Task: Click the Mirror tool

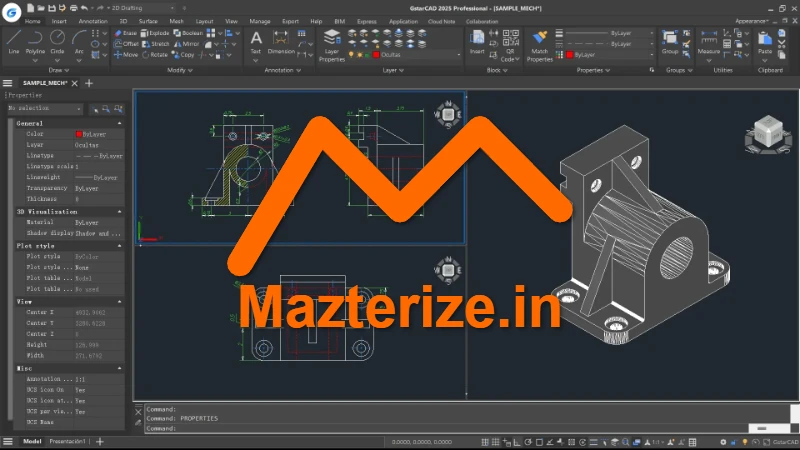Action: coord(186,44)
